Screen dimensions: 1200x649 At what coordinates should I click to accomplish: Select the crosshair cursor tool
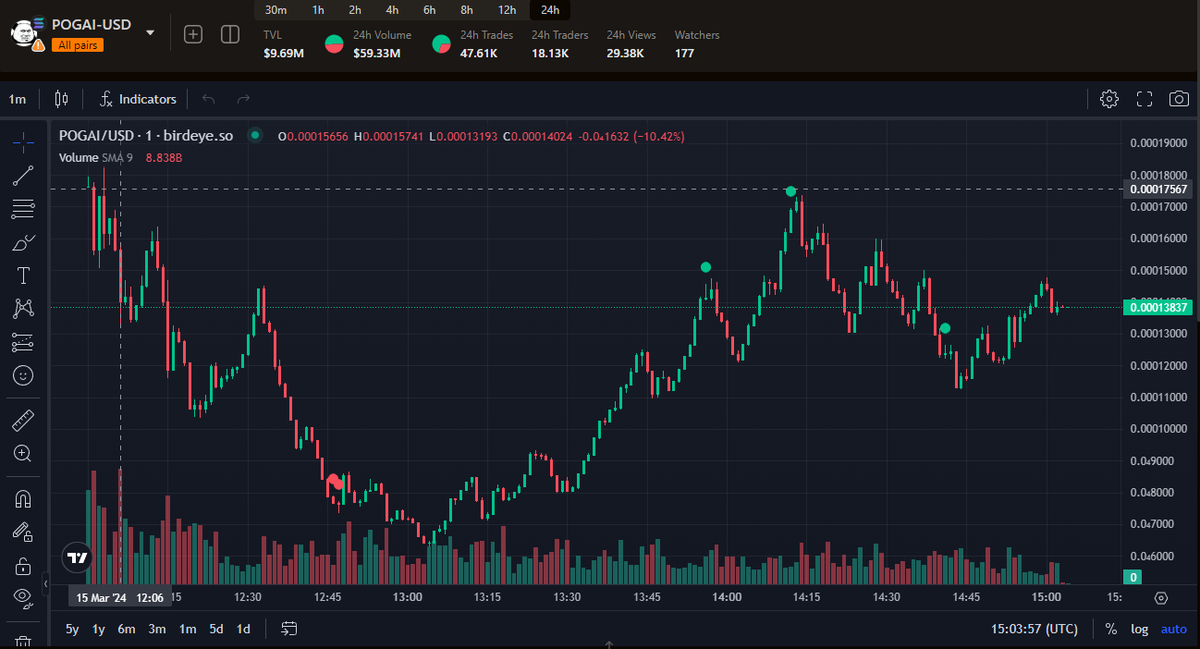(x=22, y=142)
